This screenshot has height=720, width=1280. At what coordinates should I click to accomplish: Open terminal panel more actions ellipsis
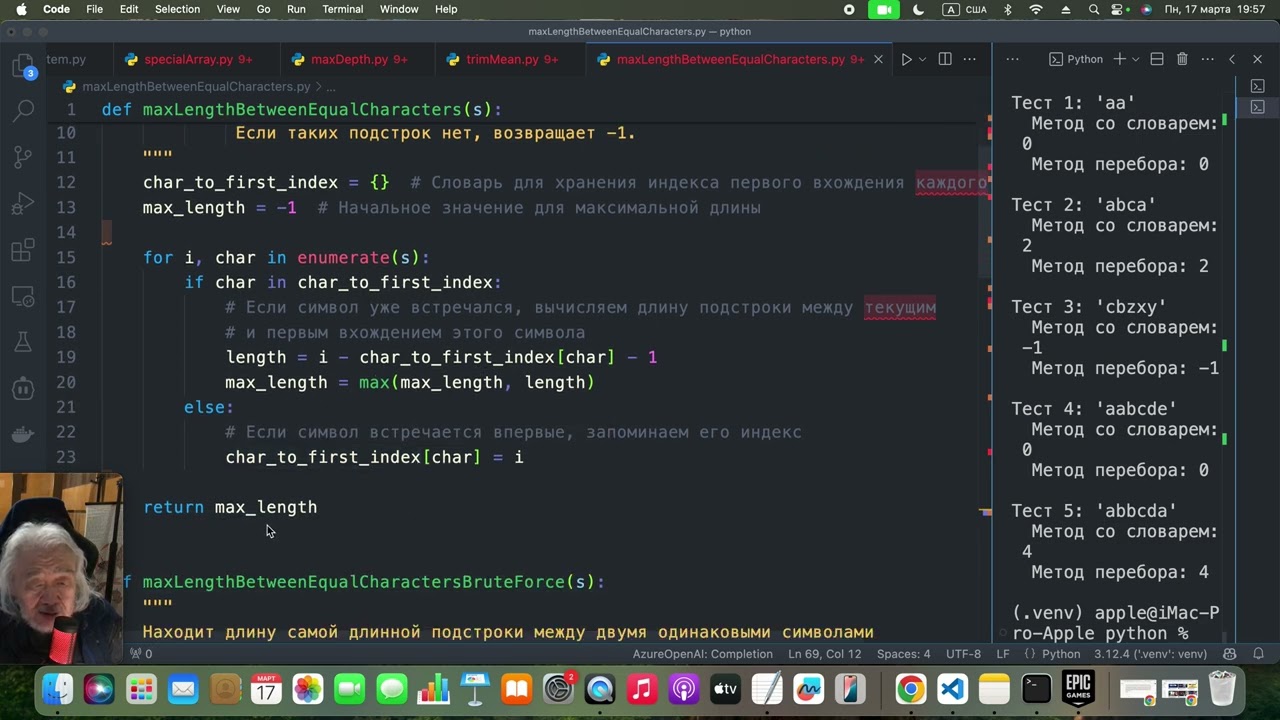pos(1207,59)
